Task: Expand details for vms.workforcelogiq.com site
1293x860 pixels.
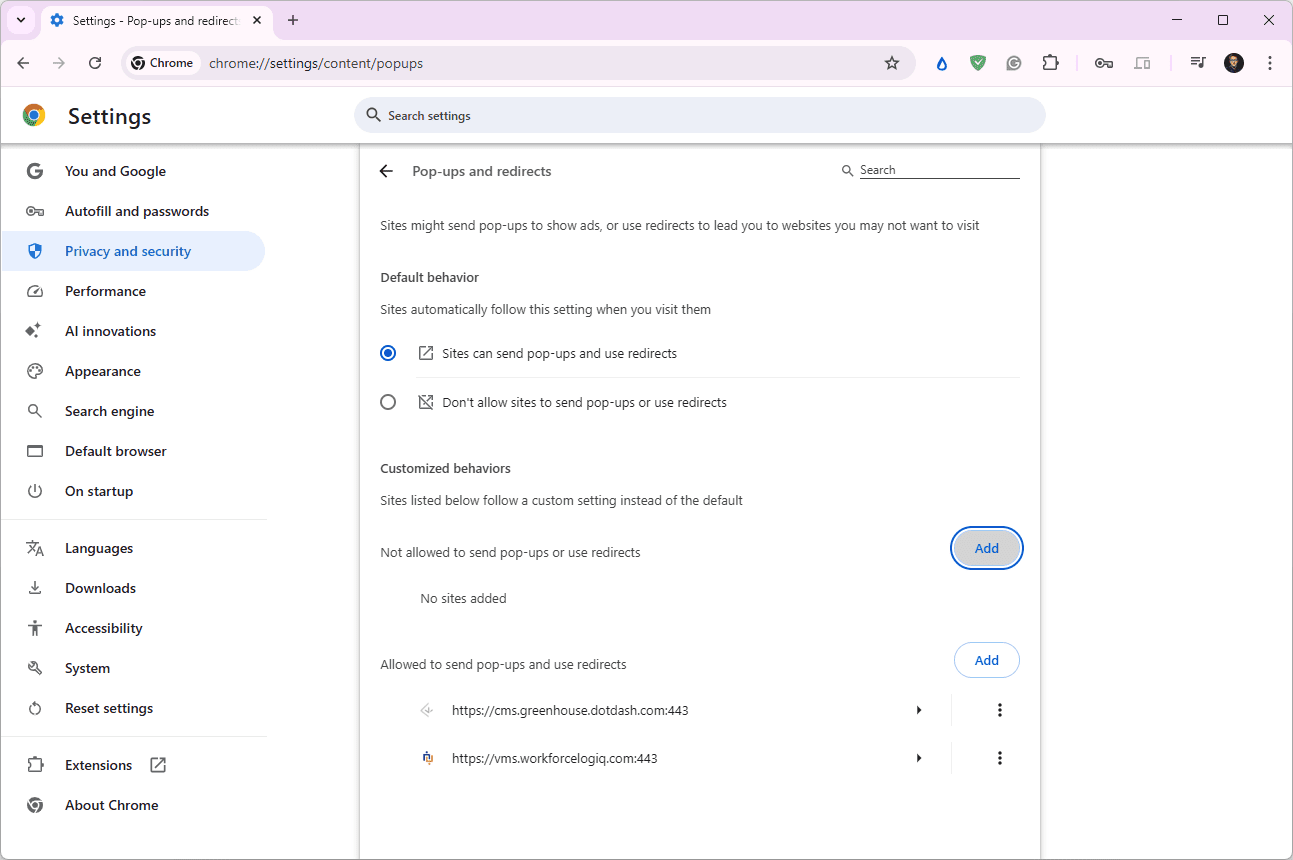Action: pyautogui.click(x=918, y=758)
